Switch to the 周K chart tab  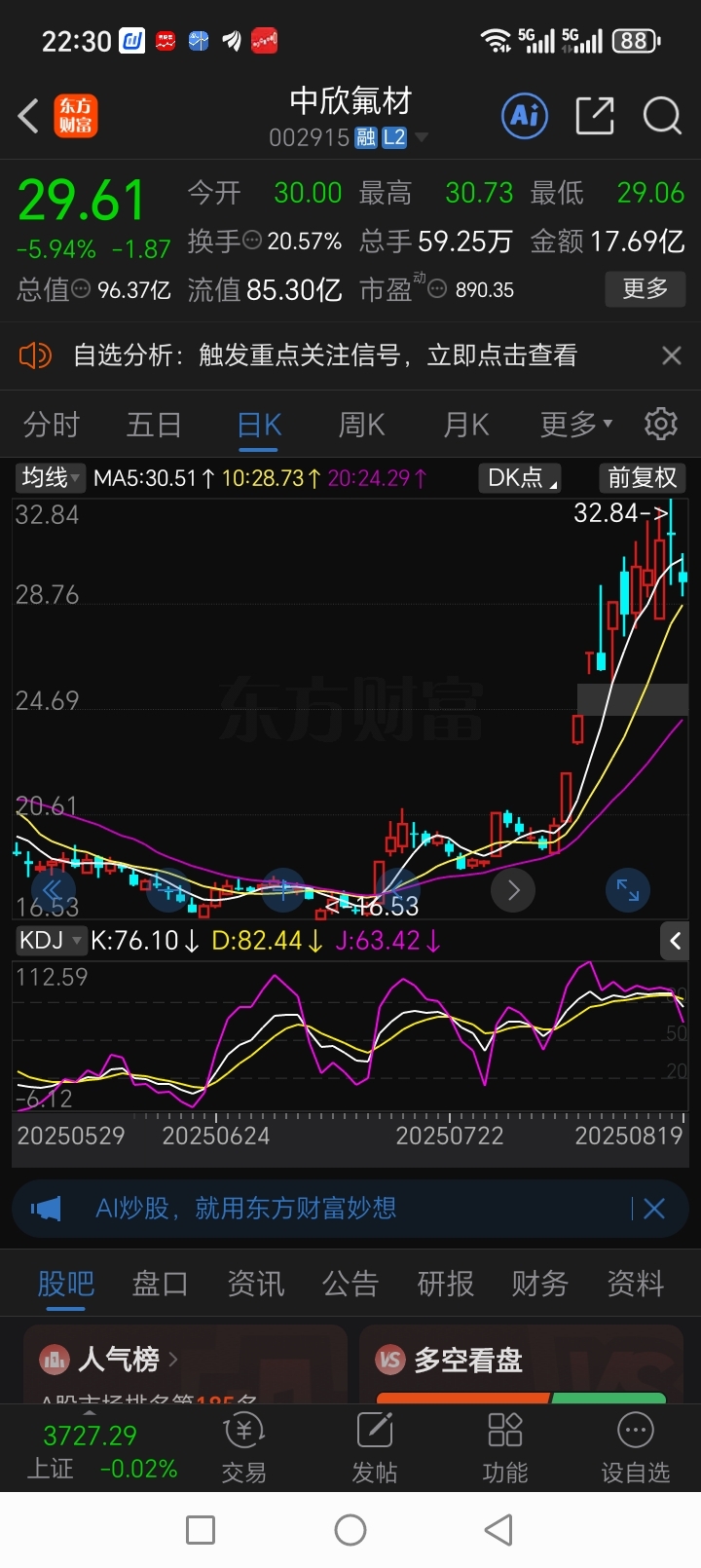pos(361,425)
